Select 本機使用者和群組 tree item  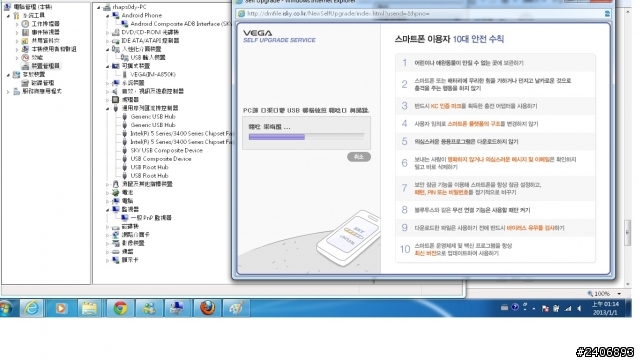click(x=54, y=49)
